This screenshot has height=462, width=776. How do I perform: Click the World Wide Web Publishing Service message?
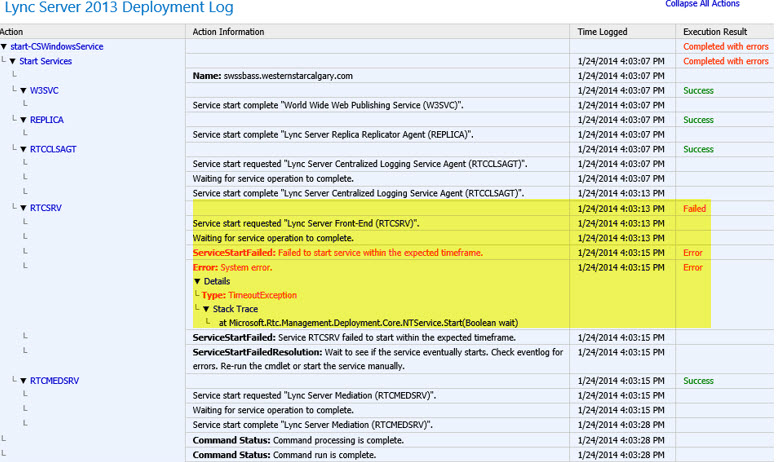coord(328,105)
